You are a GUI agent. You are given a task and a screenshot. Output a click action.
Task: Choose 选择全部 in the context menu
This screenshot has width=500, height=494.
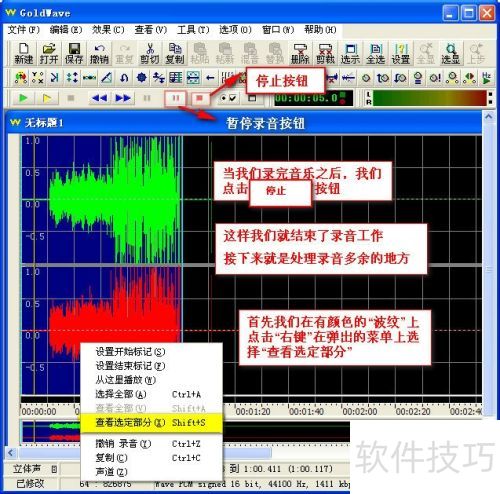click(x=151, y=394)
